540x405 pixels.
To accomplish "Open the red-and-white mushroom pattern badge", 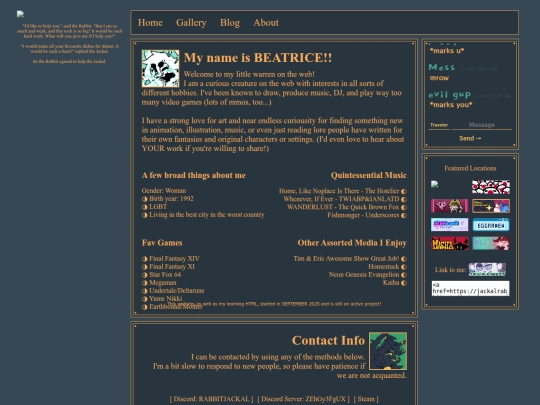I will (491, 187).
